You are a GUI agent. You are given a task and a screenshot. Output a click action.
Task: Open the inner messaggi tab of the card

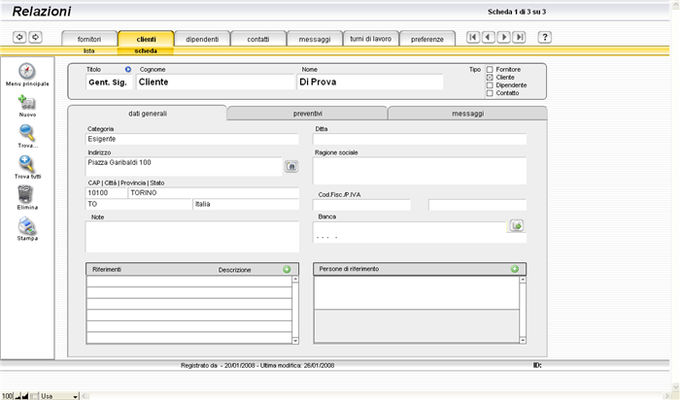point(468,113)
